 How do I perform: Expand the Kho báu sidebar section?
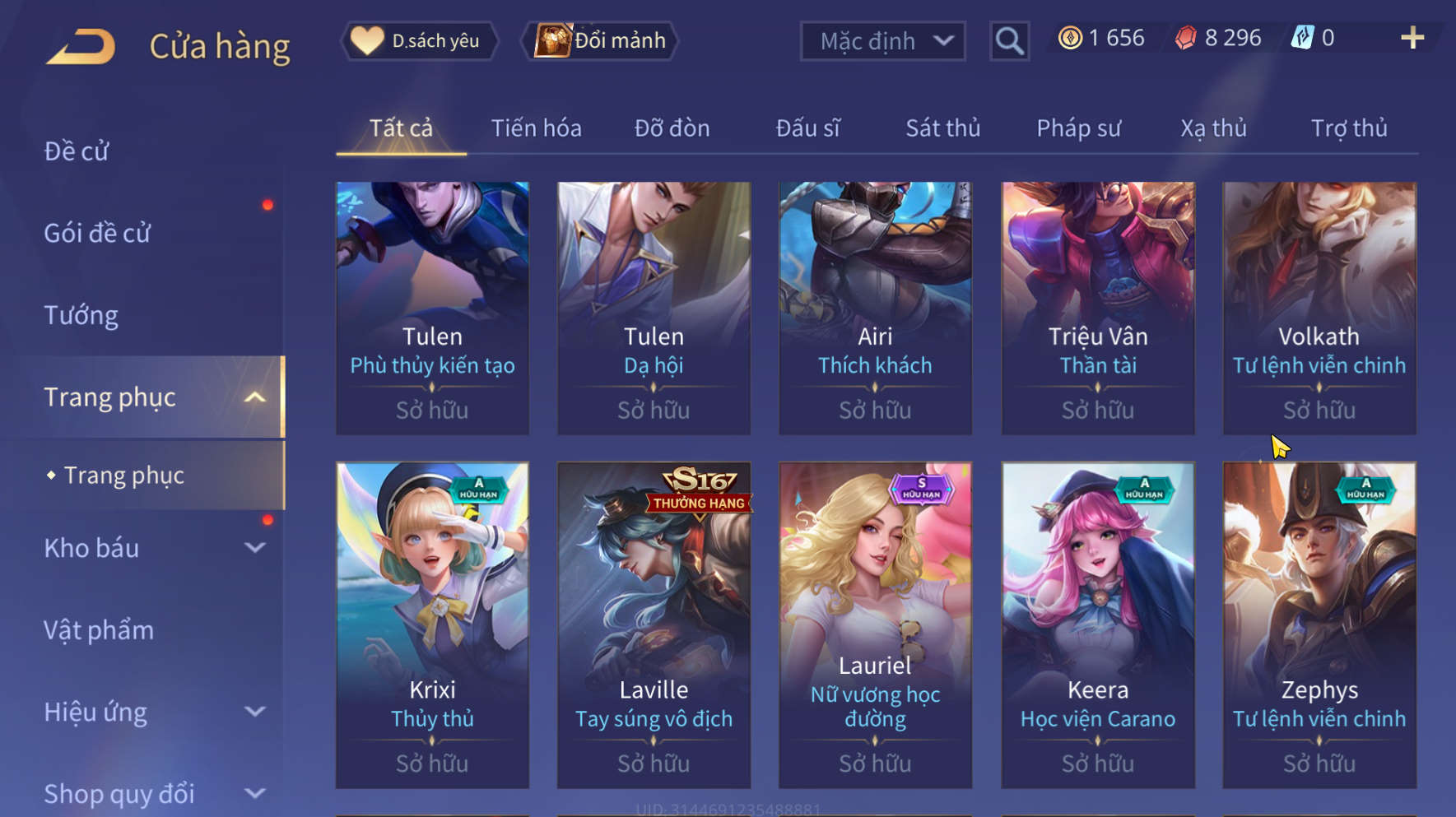(255, 548)
